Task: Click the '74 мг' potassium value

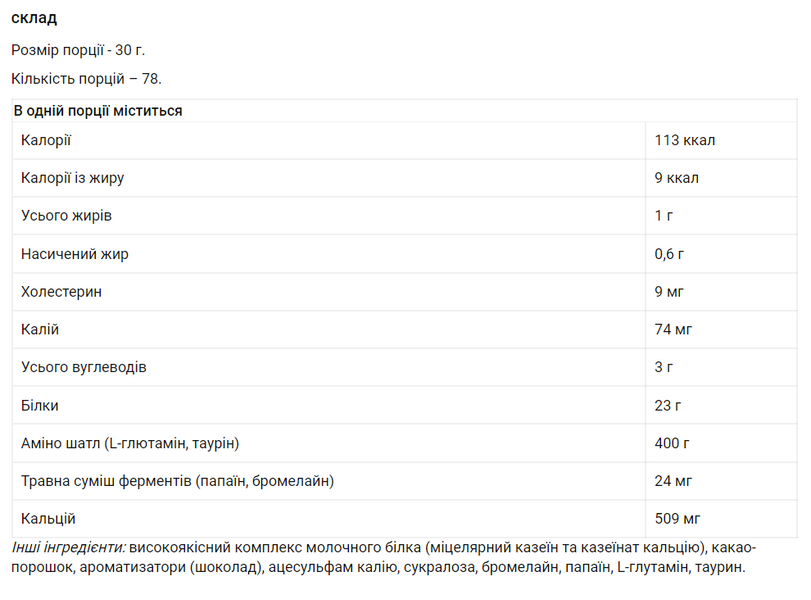Action: tap(673, 329)
